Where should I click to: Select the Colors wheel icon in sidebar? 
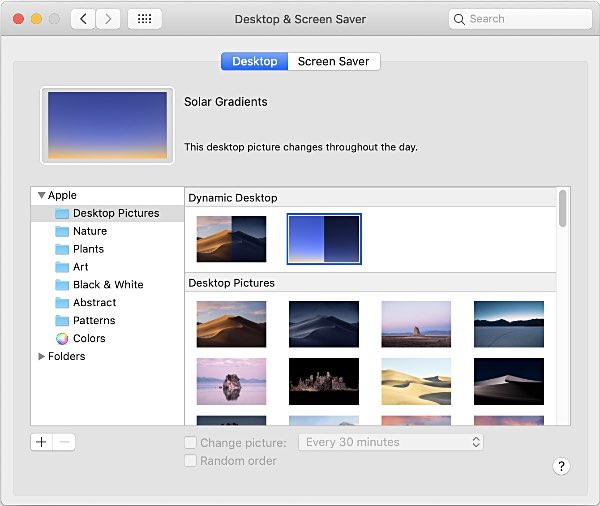[x=62, y=338]
